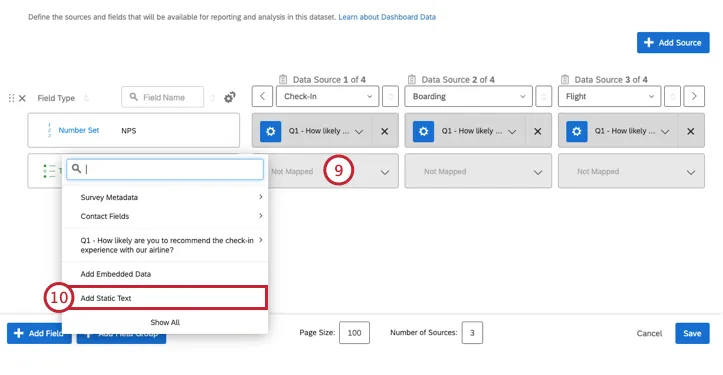Remove the Boarding Q1 mapping
This screenshot has width=723, height=375.
click(538, 131)
